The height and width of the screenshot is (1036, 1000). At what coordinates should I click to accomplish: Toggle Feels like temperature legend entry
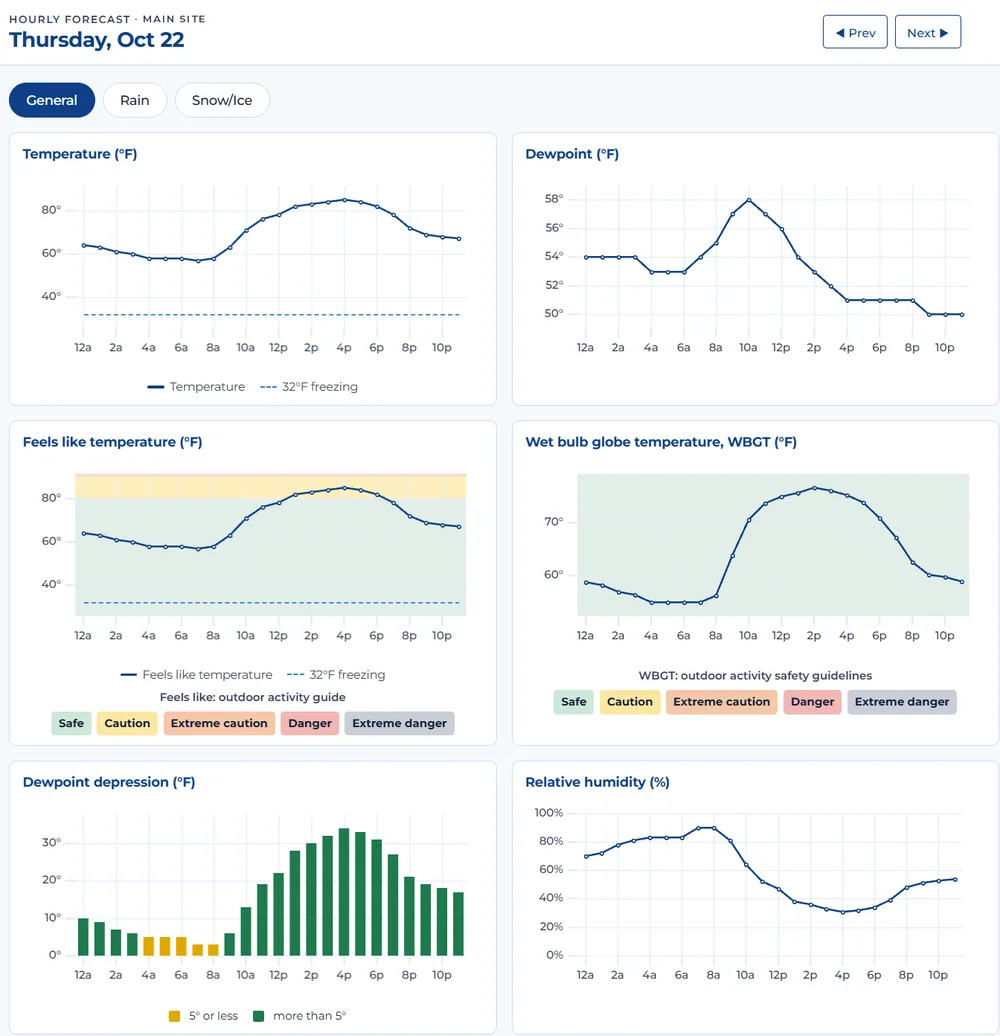click(196, 675)
